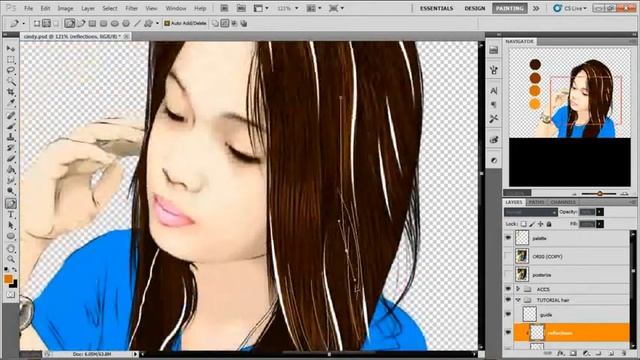Select the Crop tool
Screen dimensions: 640x360
11,92
